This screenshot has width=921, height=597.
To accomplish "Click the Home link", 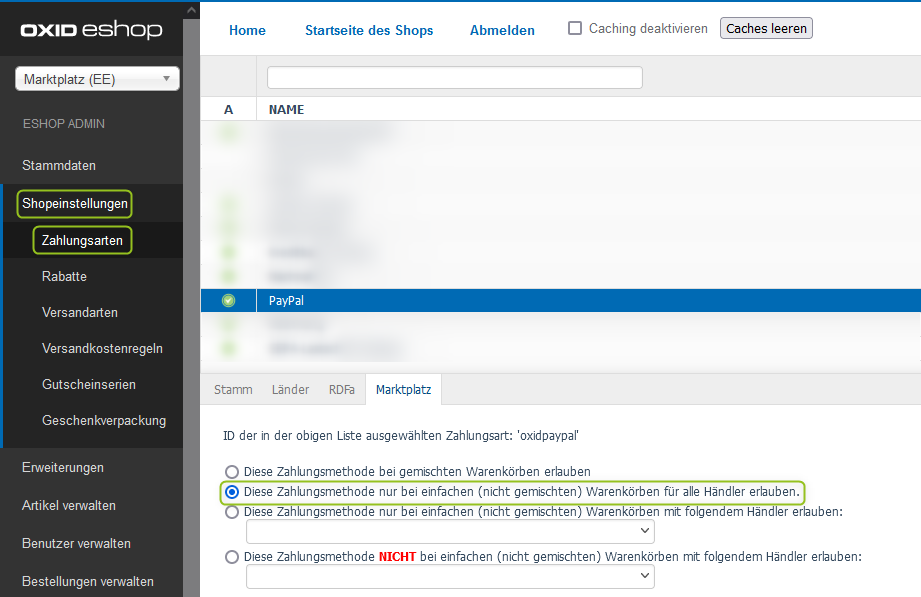I will (247, 31).
